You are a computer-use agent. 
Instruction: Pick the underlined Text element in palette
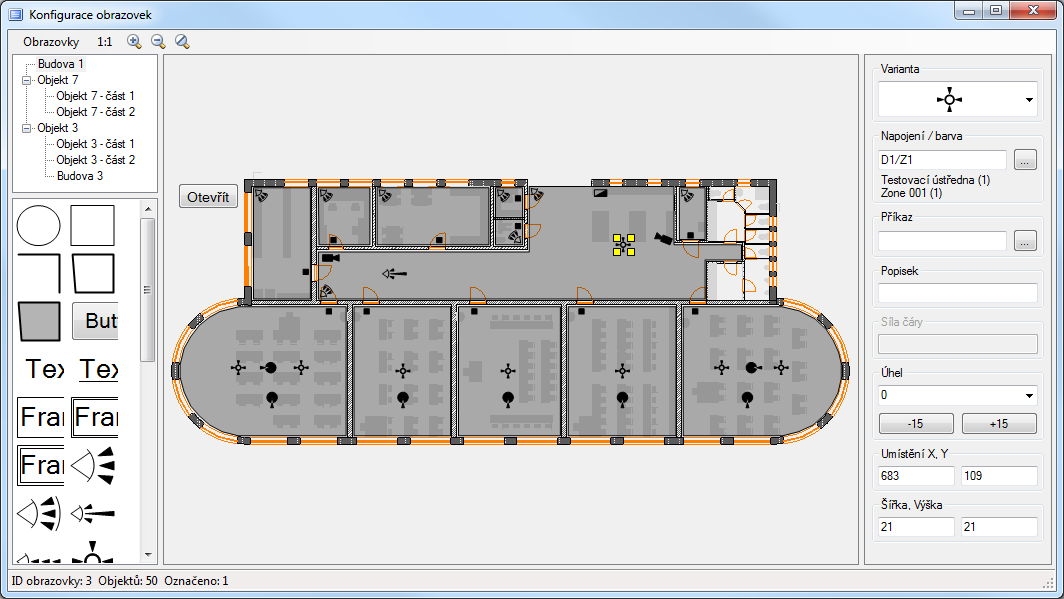(98, 369)
